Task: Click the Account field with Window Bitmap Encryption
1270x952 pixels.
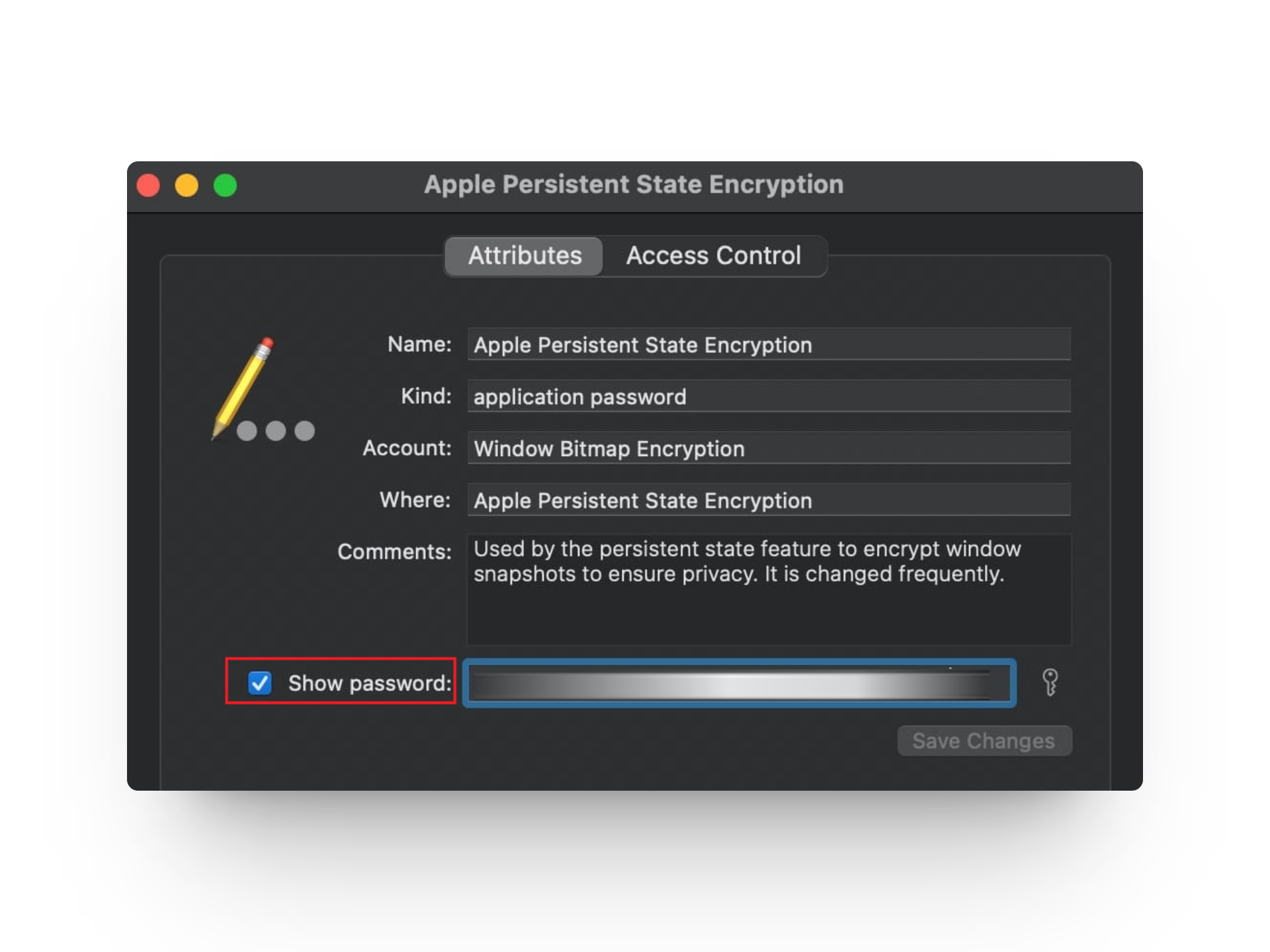Action: point(767,448)
